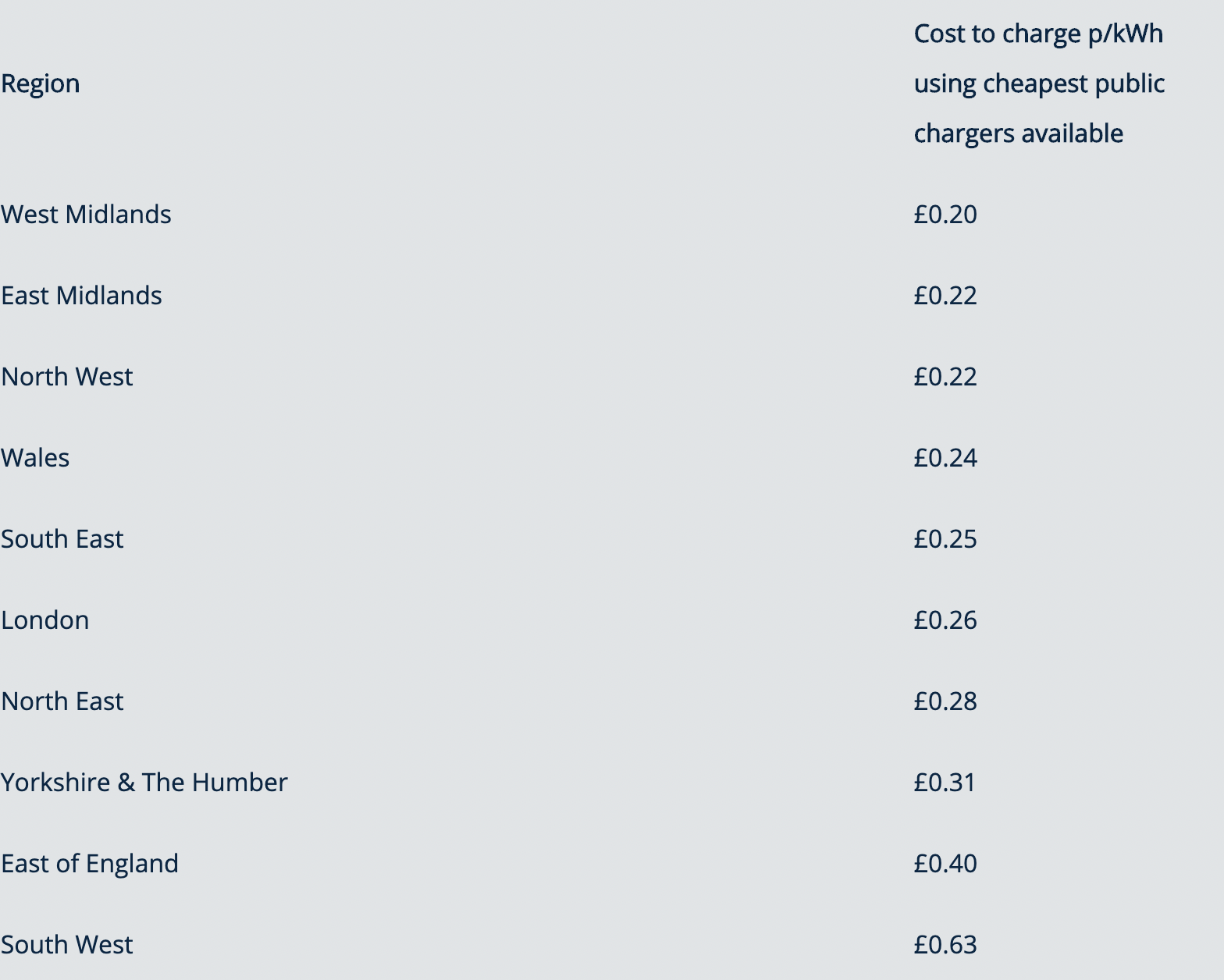
Task: Click the £0.26 London price
Action: (945, 620)
